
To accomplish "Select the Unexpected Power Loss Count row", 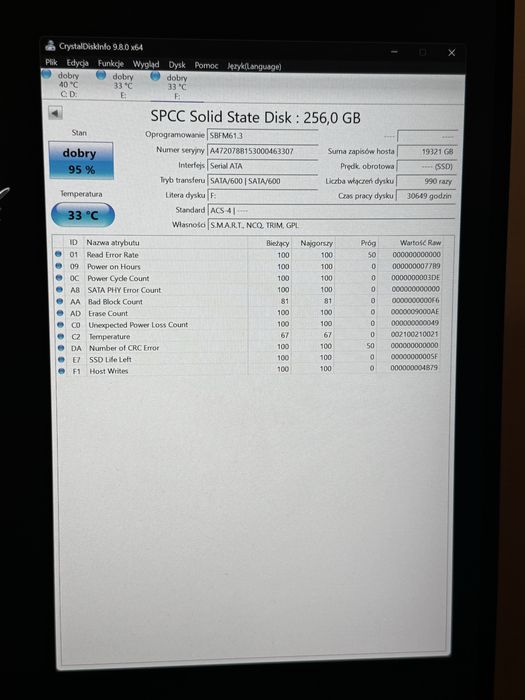I will tap(248, 324).
